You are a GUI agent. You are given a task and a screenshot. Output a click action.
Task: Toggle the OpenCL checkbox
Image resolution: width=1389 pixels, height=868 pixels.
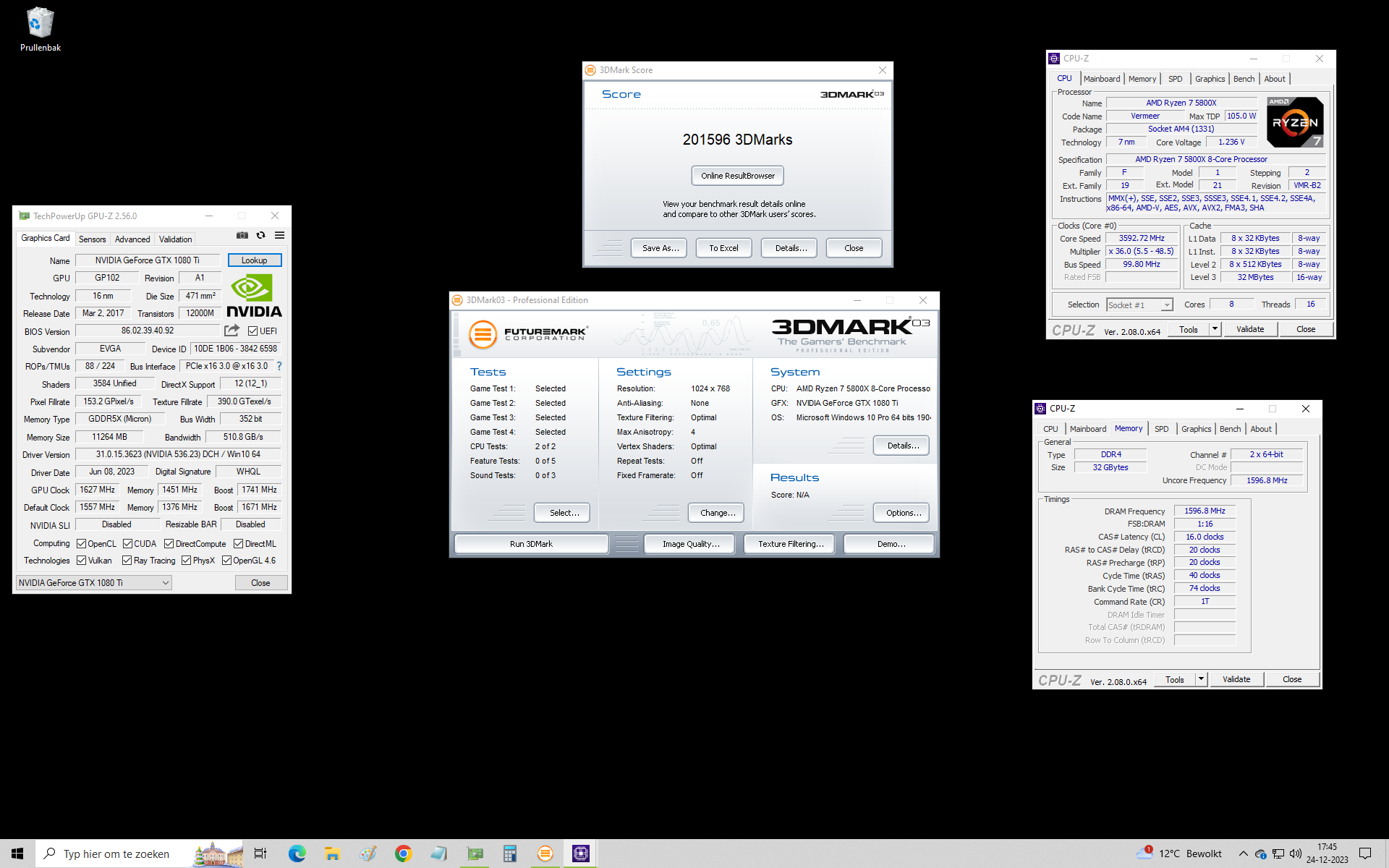click(x=82, y=544)
